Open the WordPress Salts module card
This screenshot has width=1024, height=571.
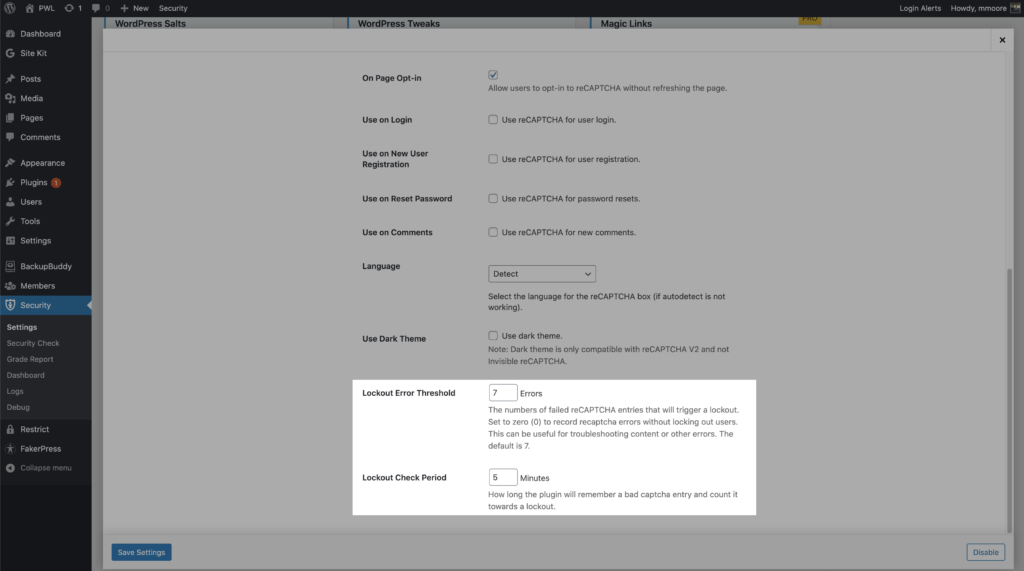219,23
